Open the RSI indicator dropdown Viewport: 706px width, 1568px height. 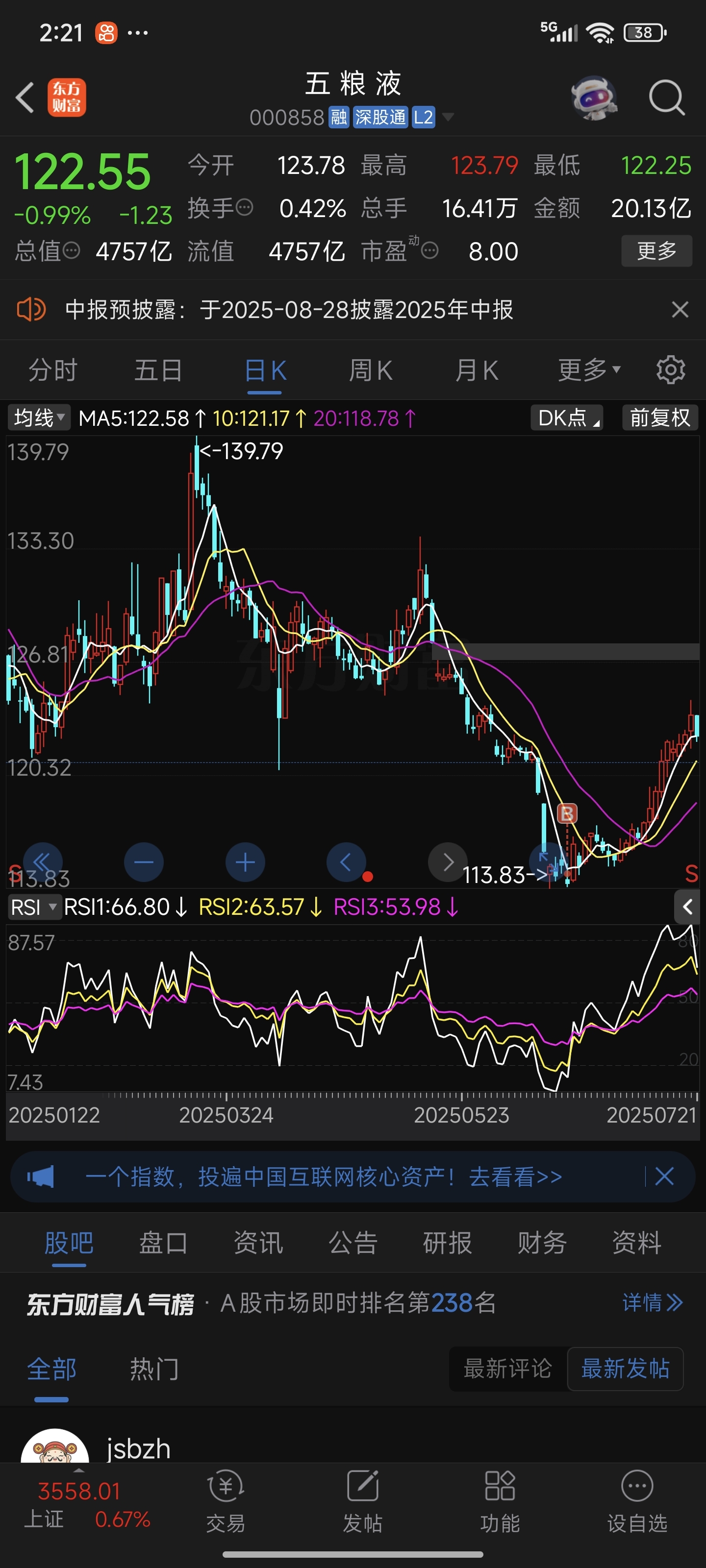pyautogui.click(x=34, y=907)
